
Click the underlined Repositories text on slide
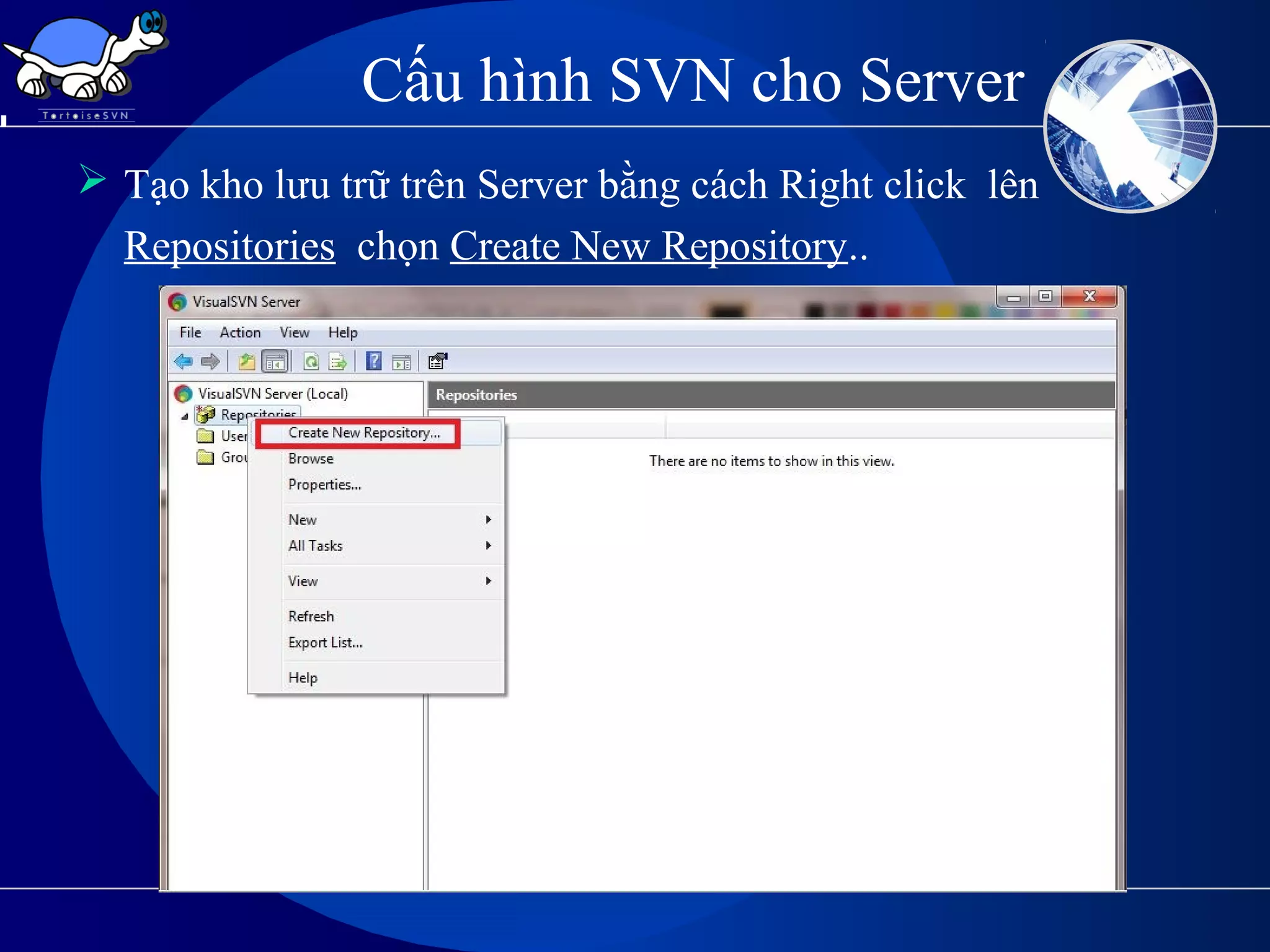click(230, 246)
